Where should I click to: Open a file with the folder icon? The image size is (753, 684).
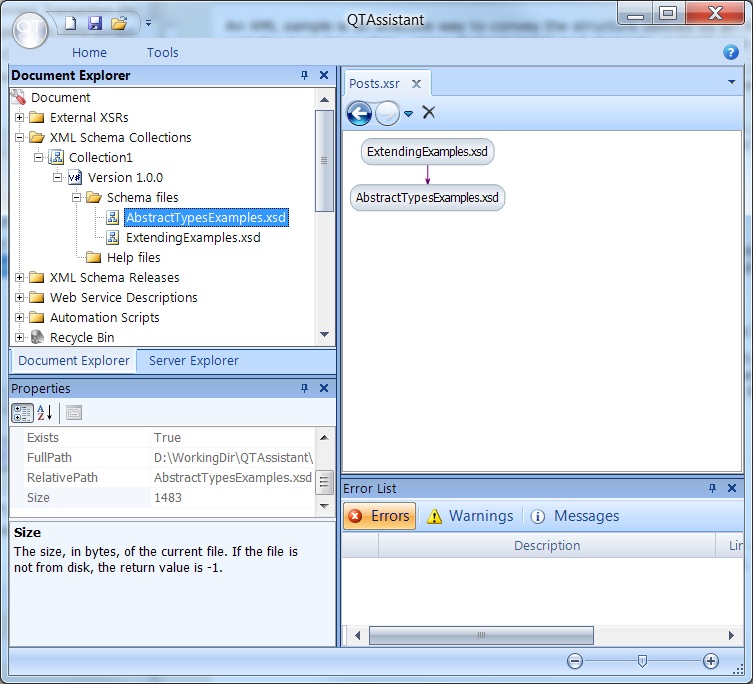[119, 23]
